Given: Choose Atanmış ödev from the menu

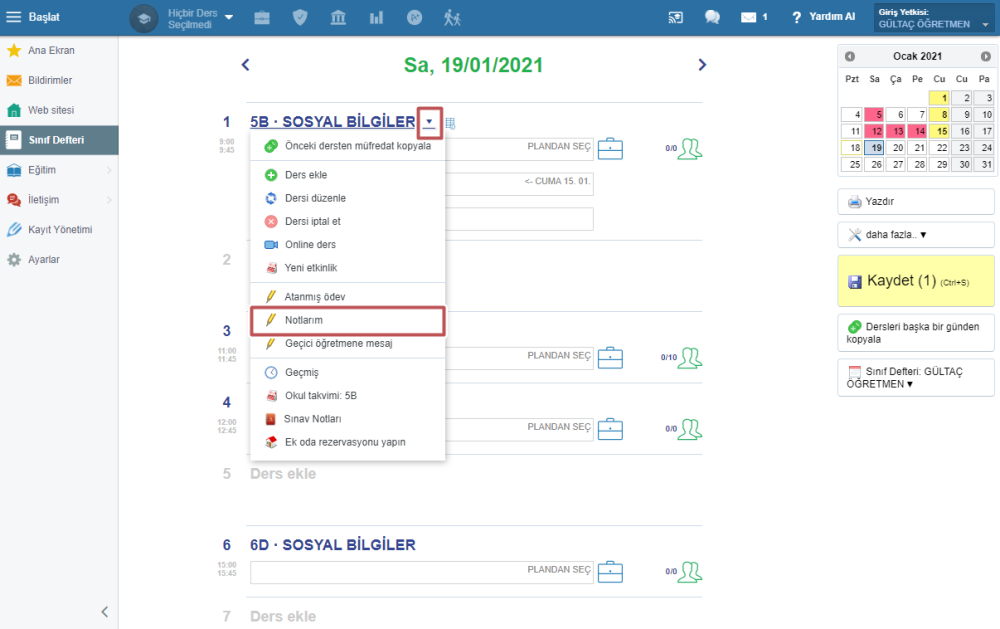Looking at the screenshot, I should (348, 297).
